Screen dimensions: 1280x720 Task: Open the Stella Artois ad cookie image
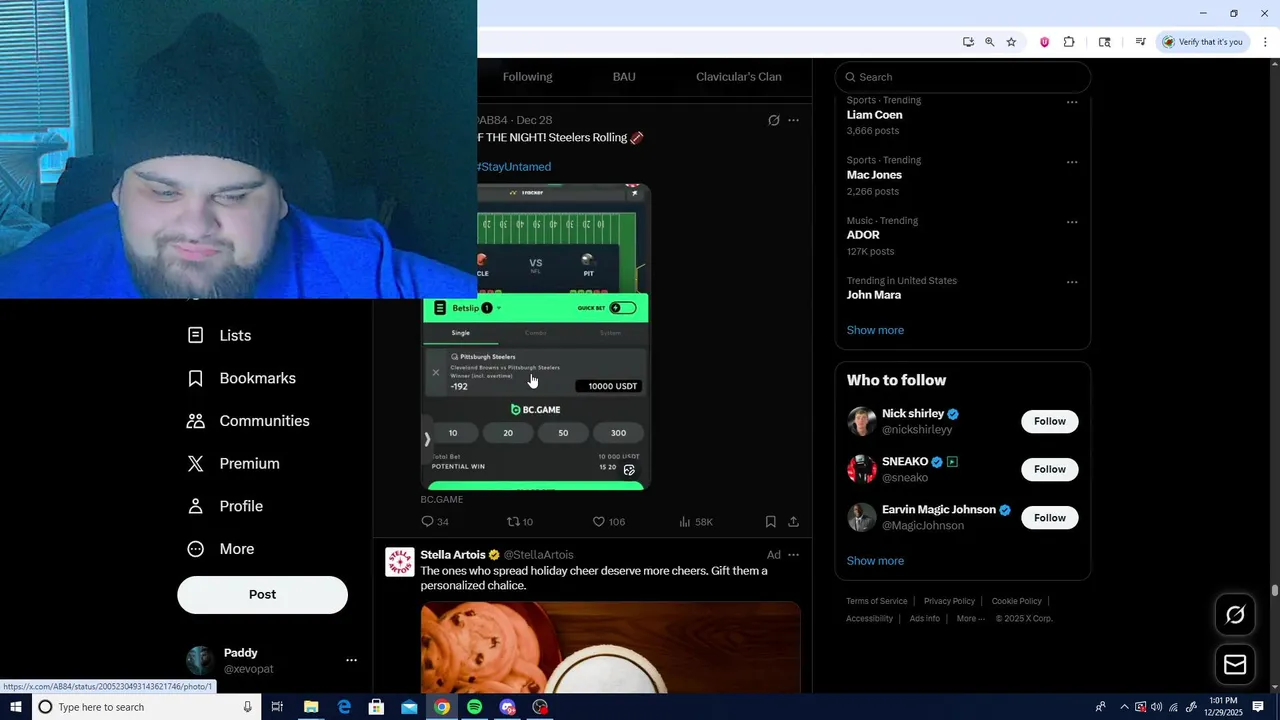click(610, 647)
